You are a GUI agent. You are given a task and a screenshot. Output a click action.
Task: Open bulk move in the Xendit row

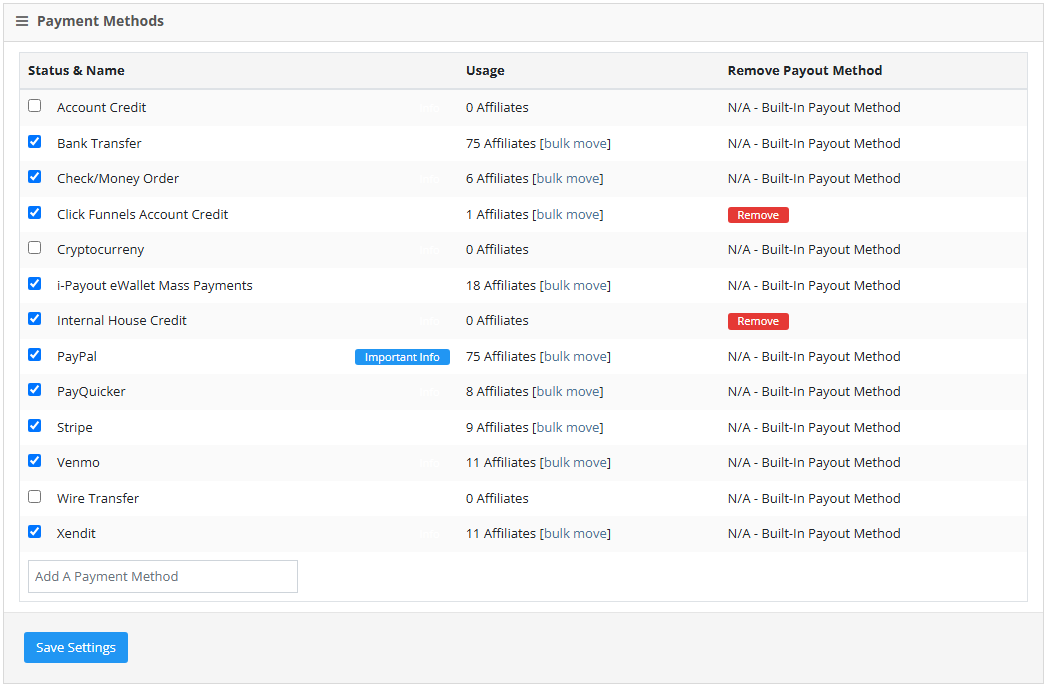coord(575,534)
